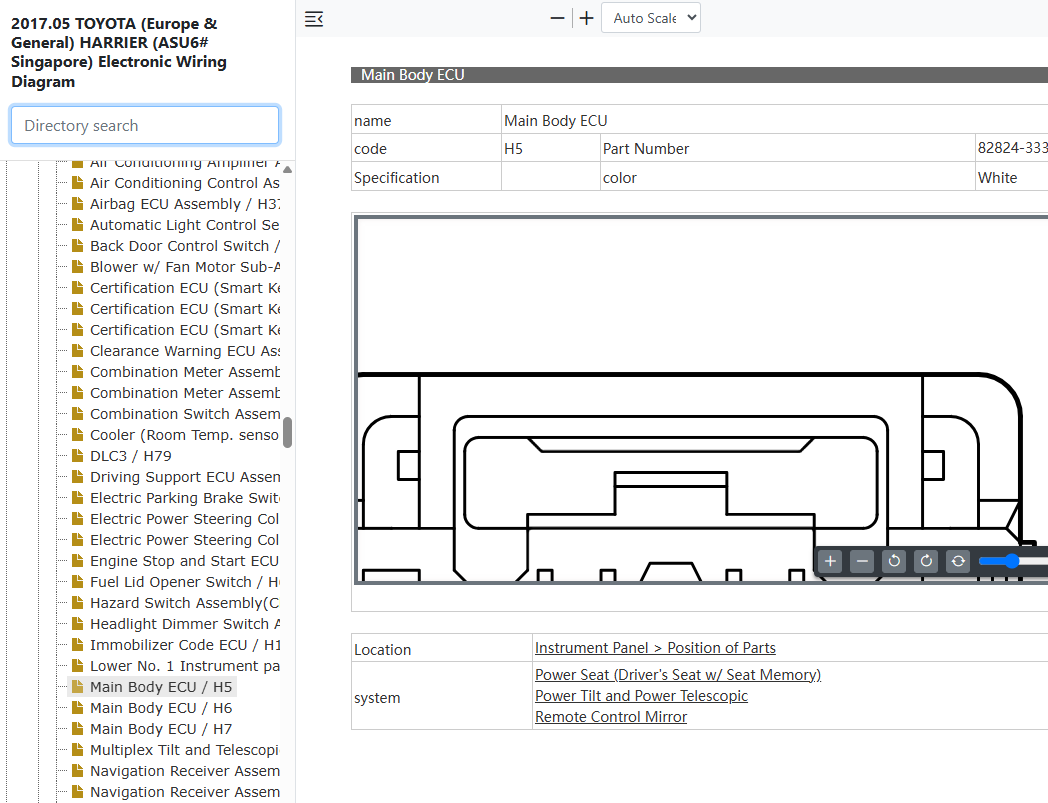Select Engine Stop and Start ECU item

point(184,561)
